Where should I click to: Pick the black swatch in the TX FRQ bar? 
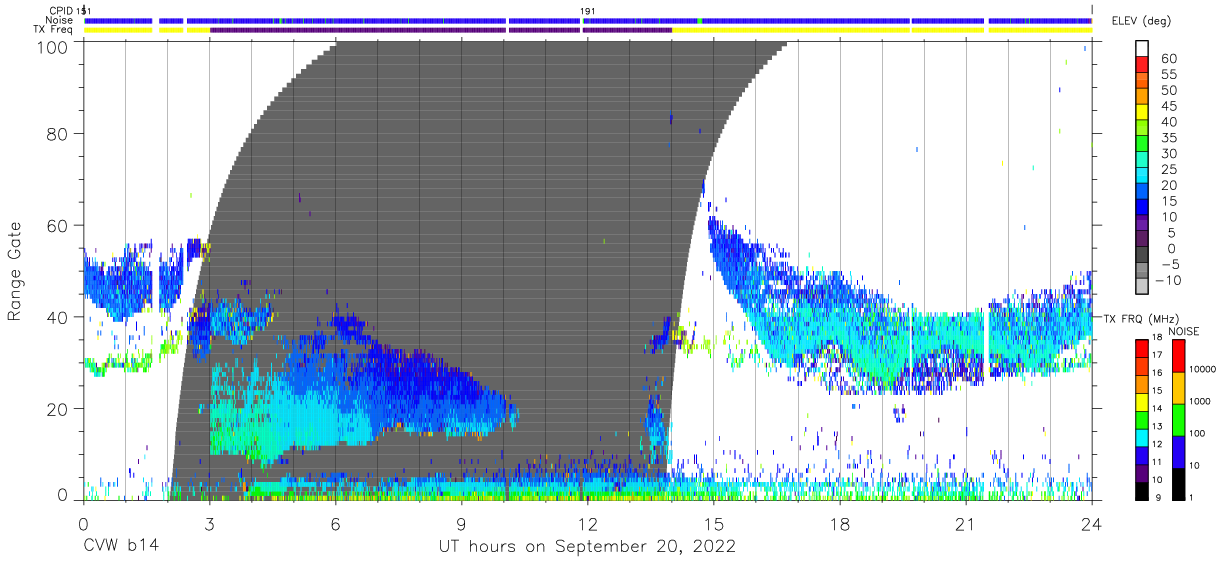click(1142, 491)
